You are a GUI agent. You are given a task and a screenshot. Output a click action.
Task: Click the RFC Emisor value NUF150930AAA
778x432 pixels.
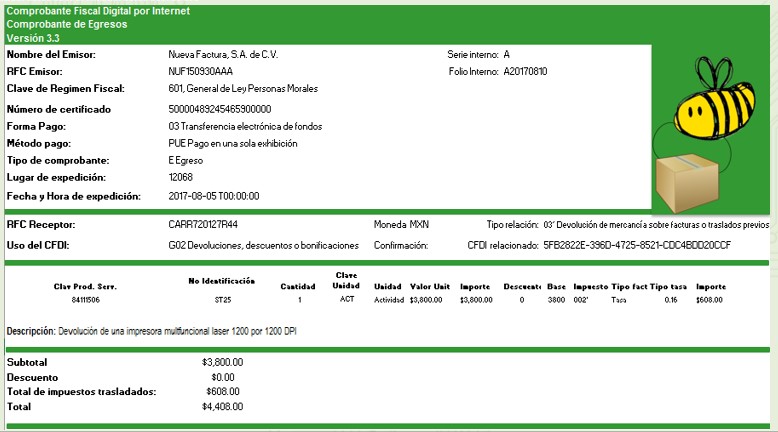(199, 72)
